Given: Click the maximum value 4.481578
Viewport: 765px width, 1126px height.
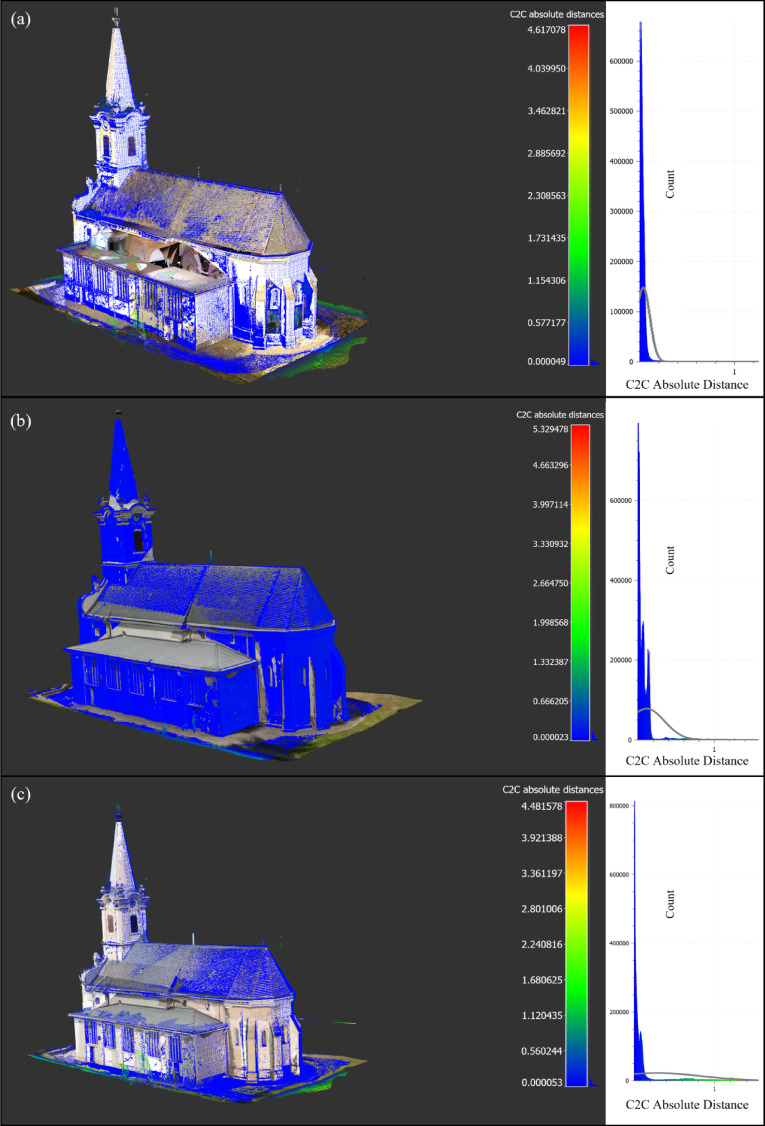Looking at the screenshot, I should pyautogui.click(x=542, y=806).
